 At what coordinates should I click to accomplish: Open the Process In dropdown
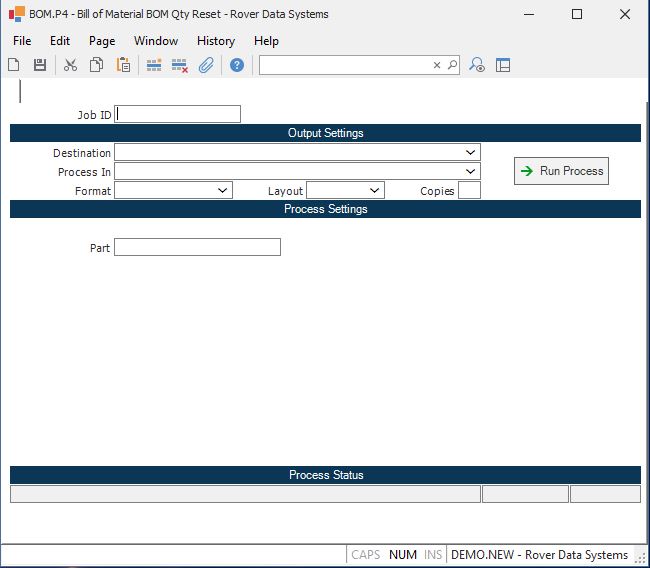pyautogui.click(x=470, y=172)
